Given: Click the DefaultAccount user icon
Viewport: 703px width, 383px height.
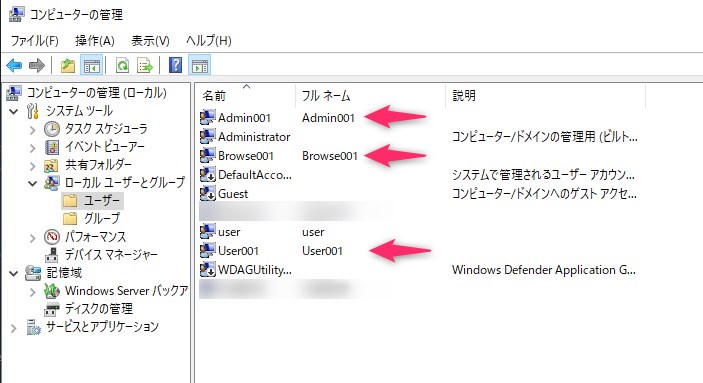Looking at the screenshot, I should [x=207, y=174].
